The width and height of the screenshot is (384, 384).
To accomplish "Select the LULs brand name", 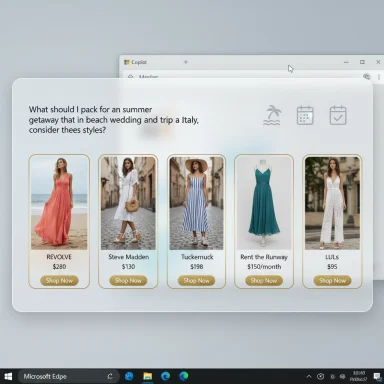I will point(332,257).
